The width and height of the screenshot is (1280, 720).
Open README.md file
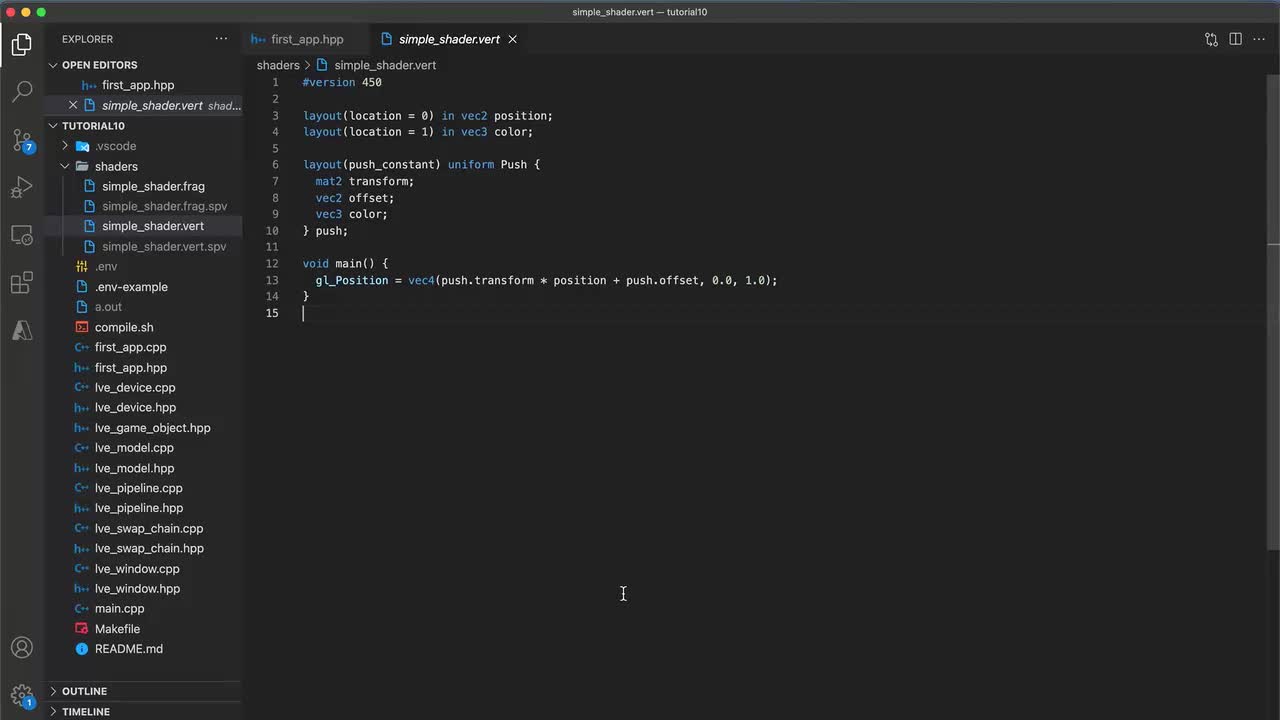click(x=128, y=649)
